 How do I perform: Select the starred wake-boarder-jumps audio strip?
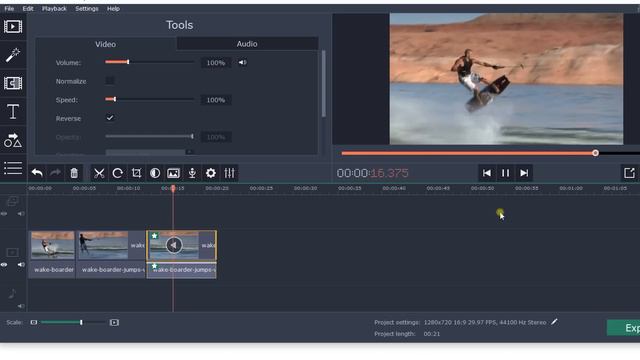(182, 270)
